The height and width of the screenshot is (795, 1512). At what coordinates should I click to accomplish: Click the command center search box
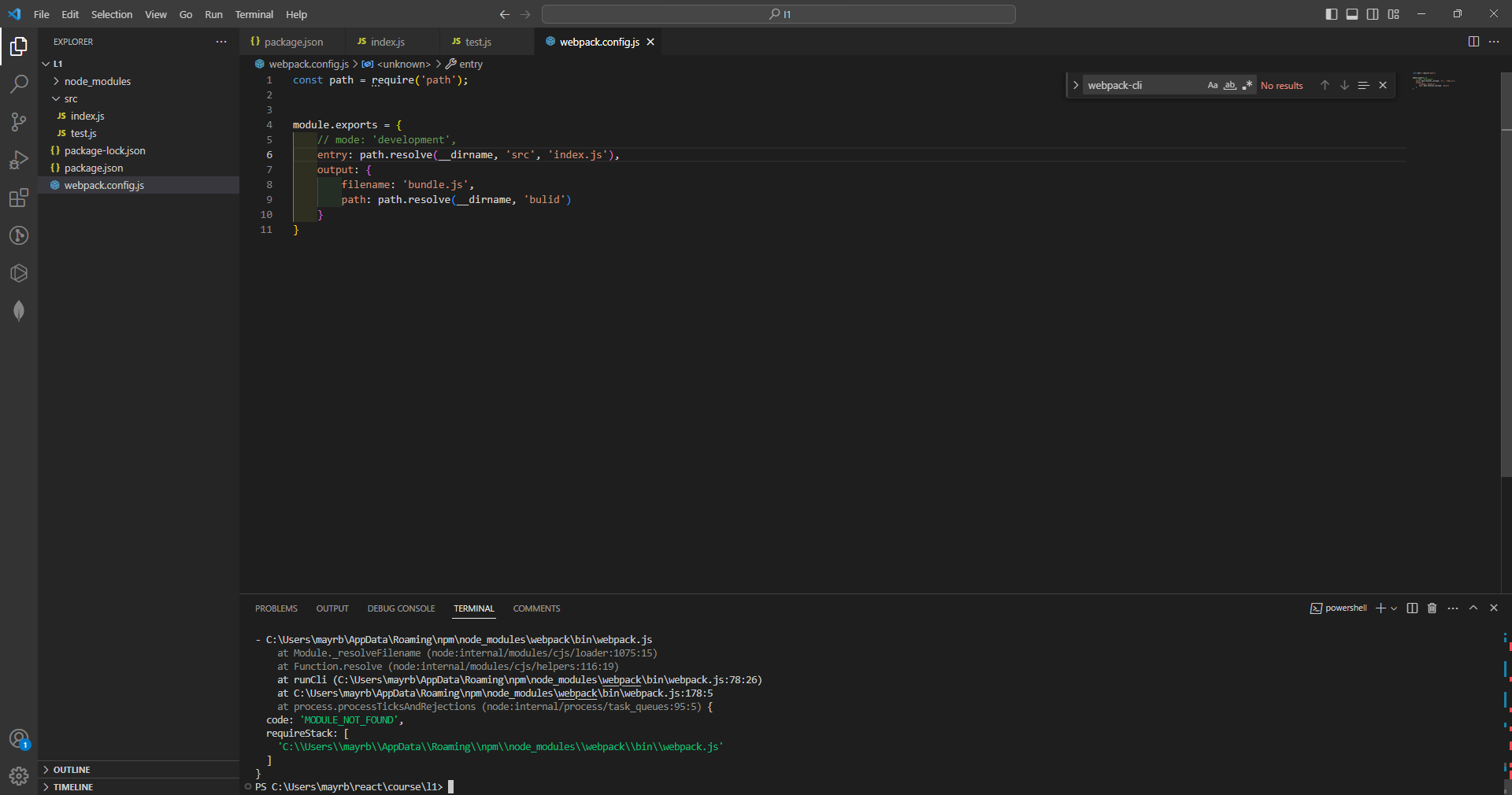click(779, 14)
